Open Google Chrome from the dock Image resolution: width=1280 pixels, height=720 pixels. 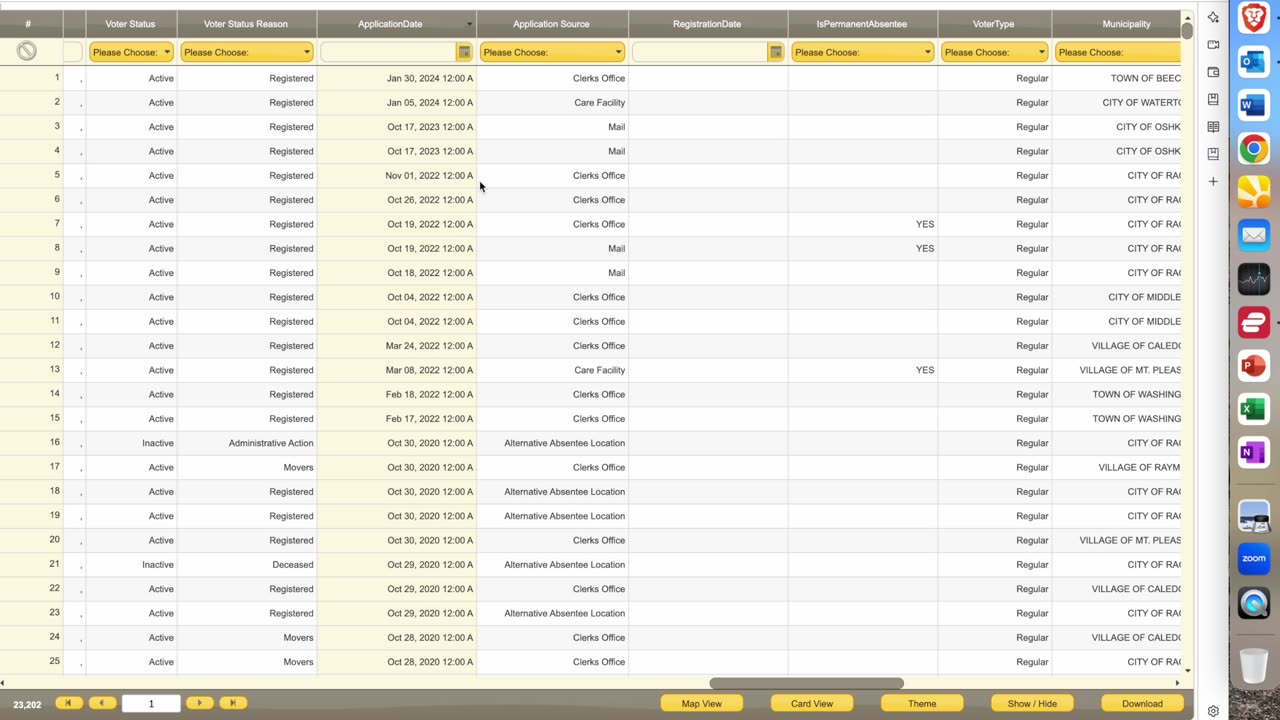pos(1254,149)
